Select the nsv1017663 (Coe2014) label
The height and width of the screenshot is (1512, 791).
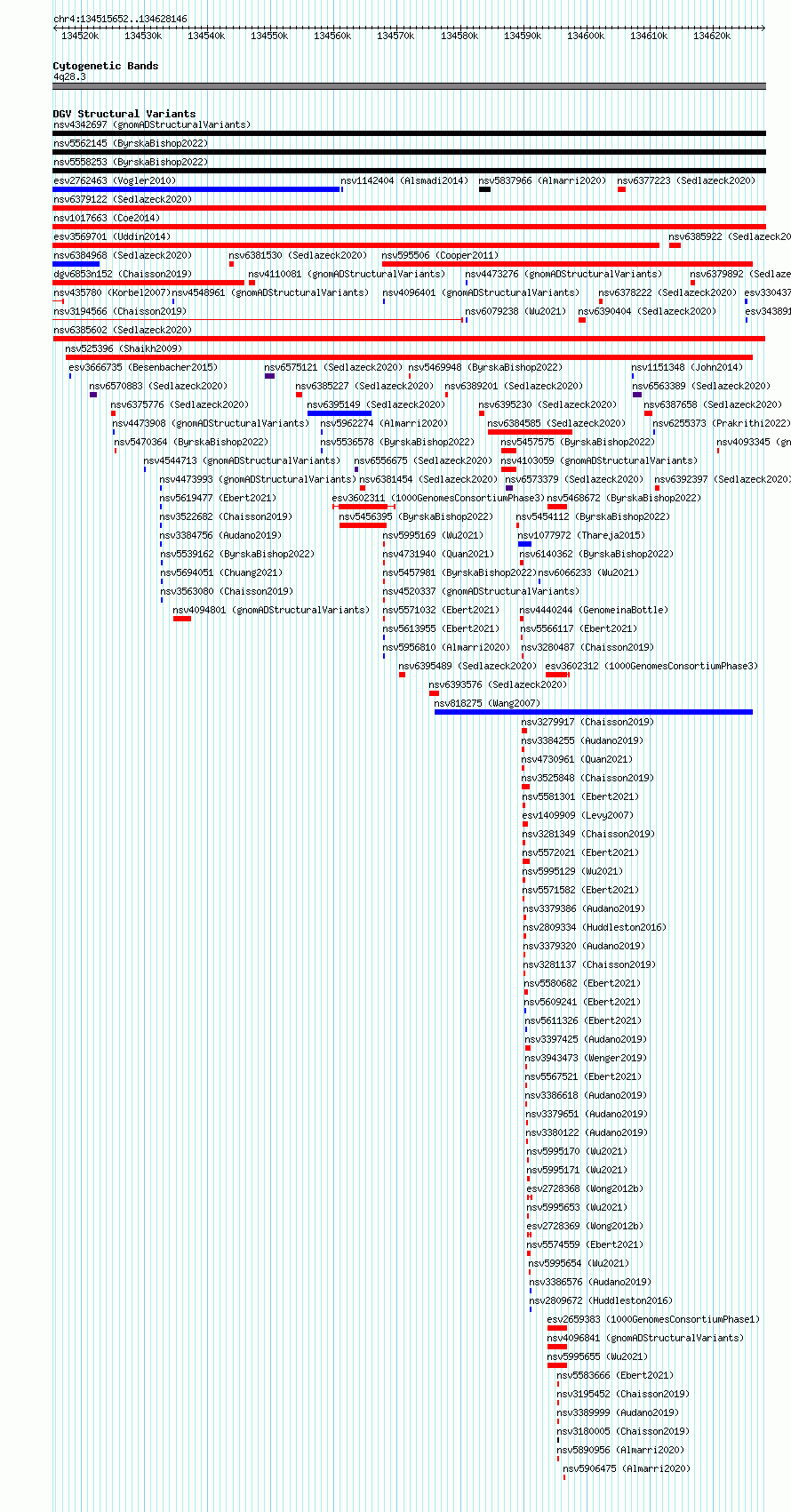pos(107,218)
